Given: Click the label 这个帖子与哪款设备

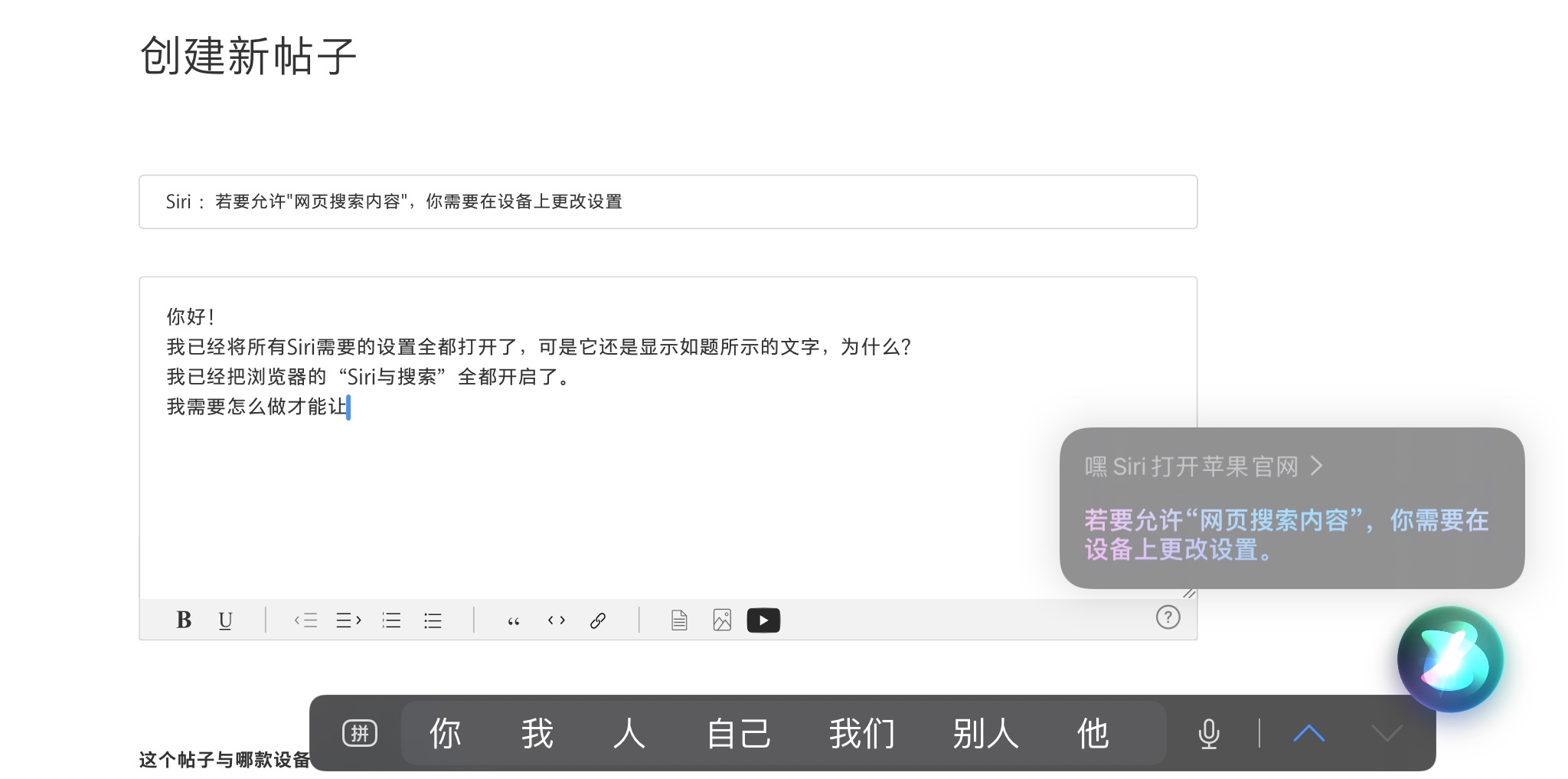Looking at the screenshot, I should tap(224, 760).
